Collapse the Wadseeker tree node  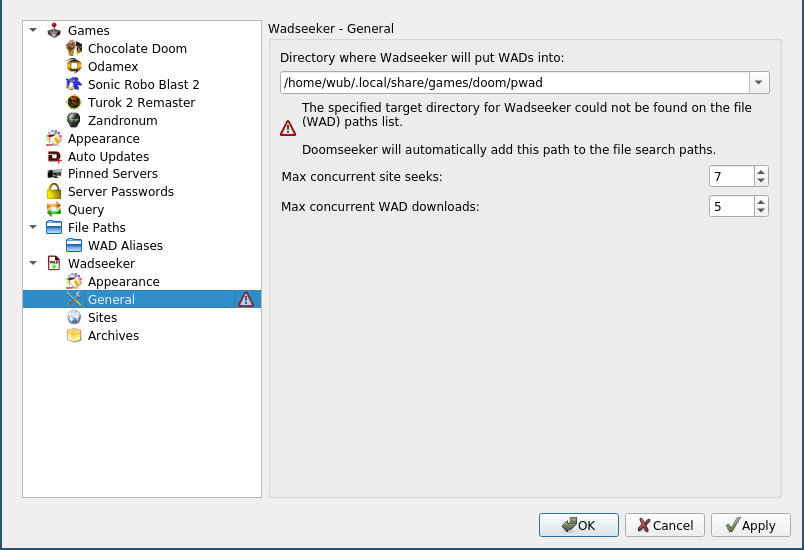coord(33,264)
